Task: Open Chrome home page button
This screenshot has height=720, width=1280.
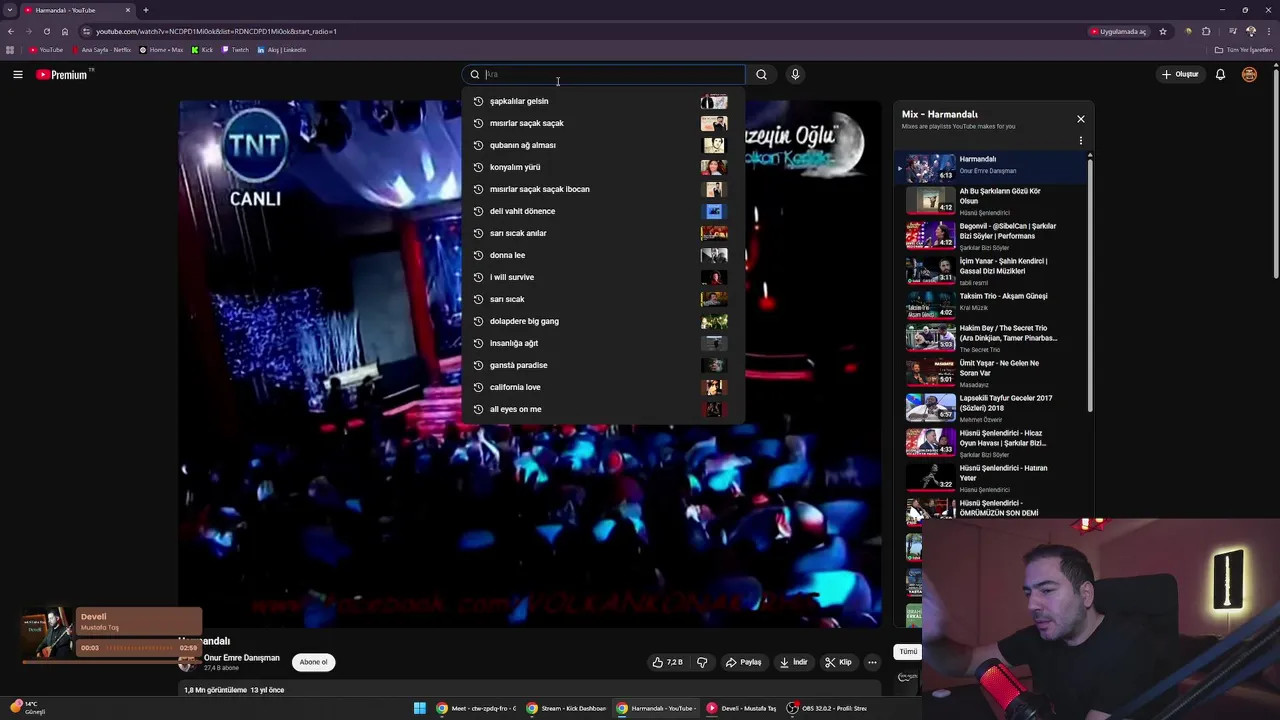Action: [x=65, y=31]
